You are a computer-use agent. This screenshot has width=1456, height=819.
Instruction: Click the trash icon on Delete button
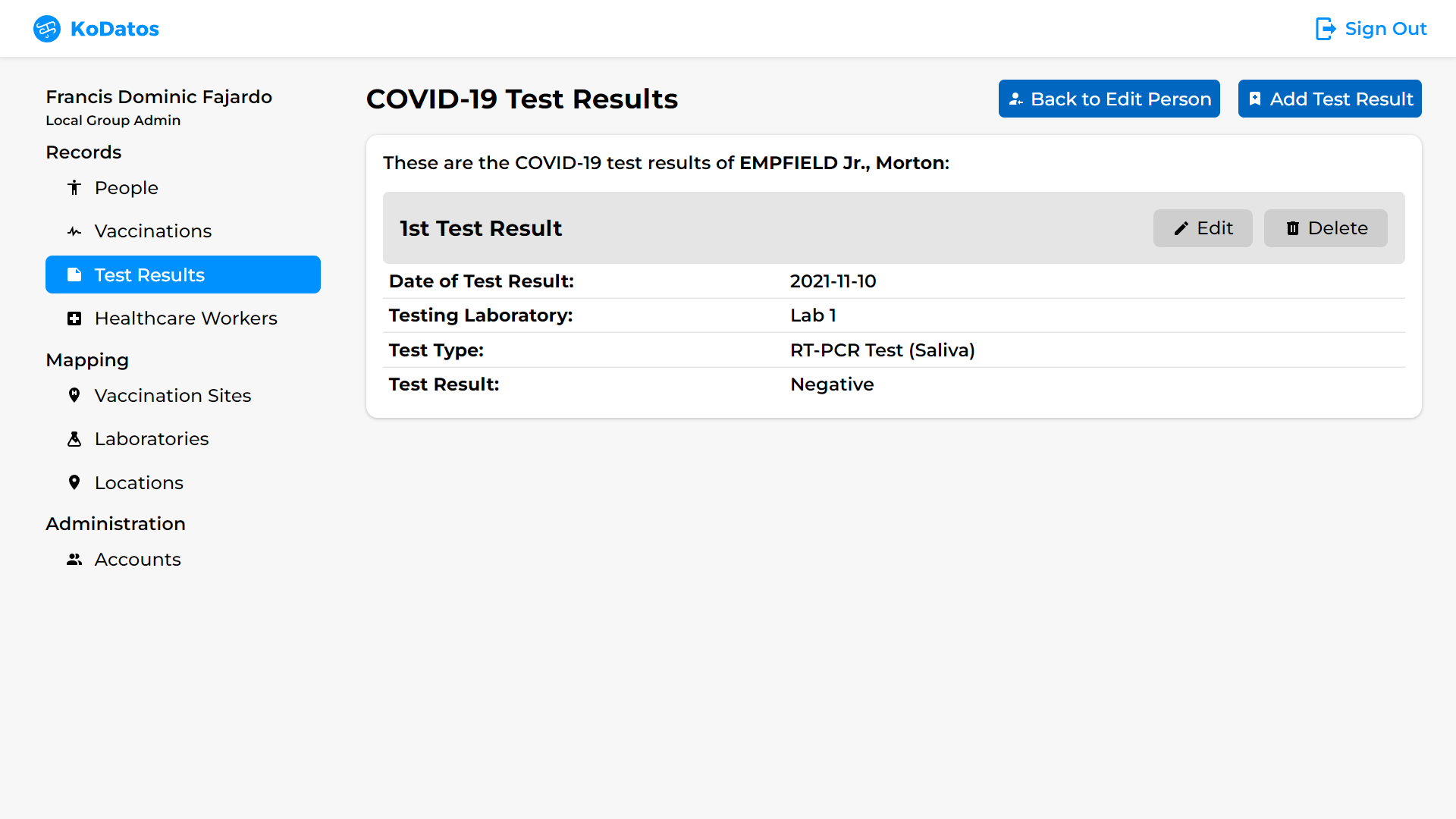(1293, 228)
